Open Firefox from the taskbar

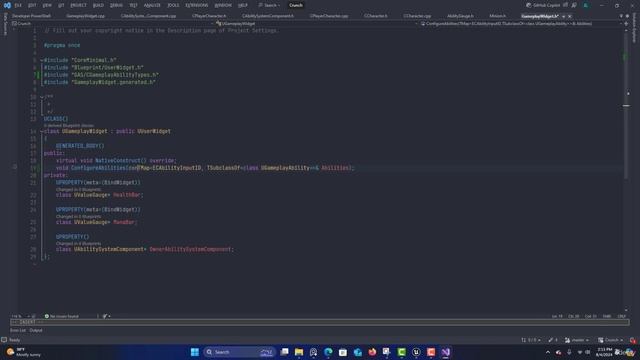[x=372, y=352]
